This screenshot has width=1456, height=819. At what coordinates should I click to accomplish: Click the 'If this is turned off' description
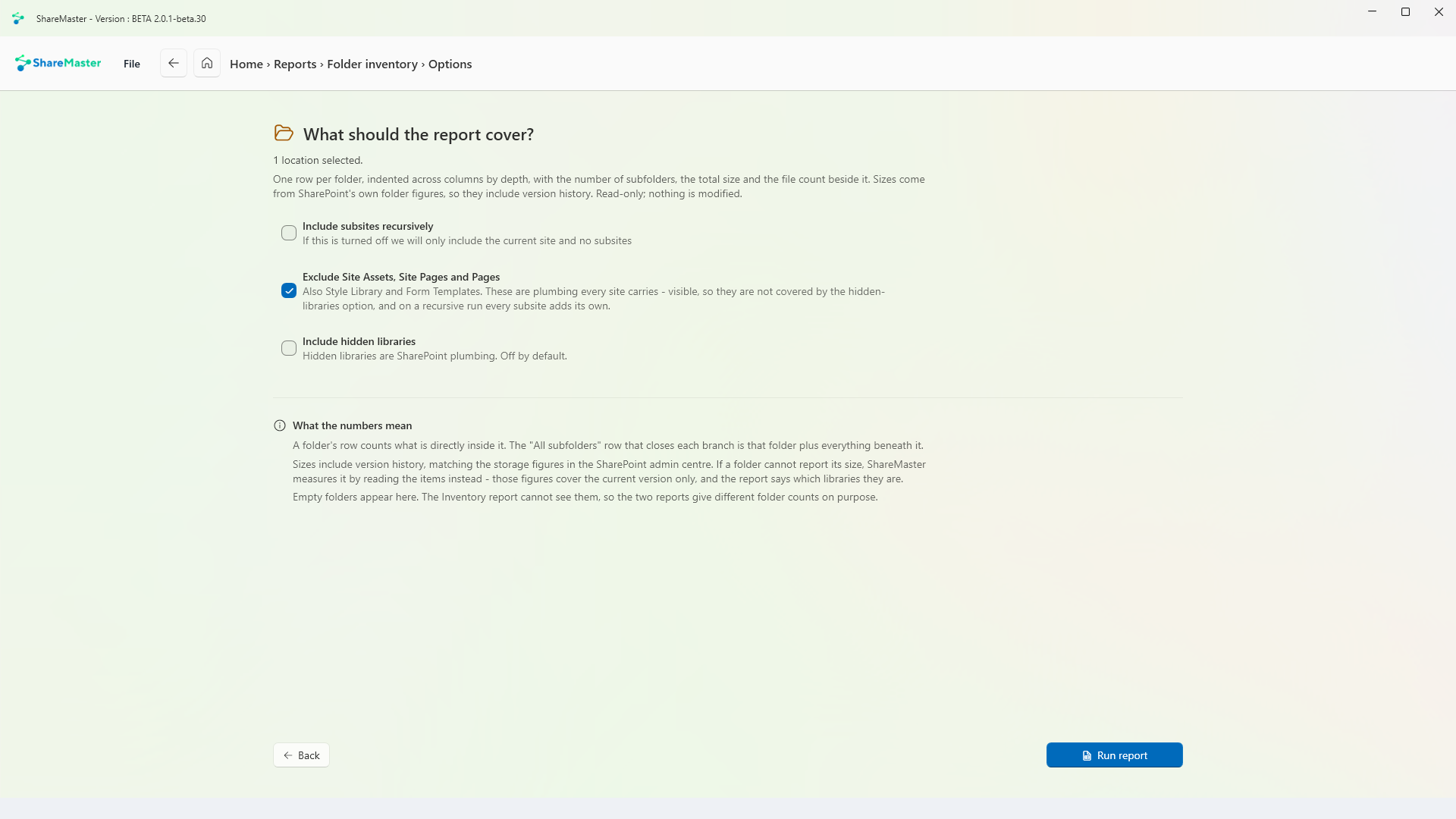467,240
